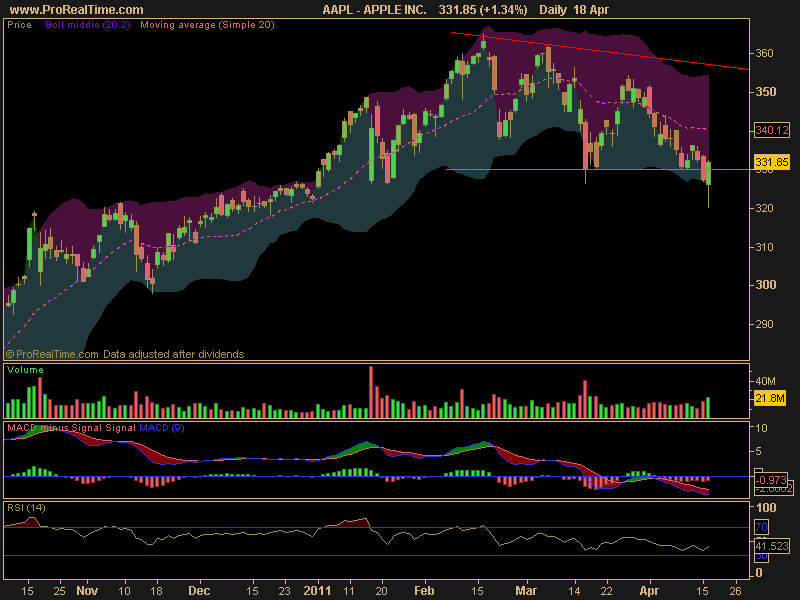800x600 pixels.
Task: Select the 310 price axis label
Action: (764, 247)
